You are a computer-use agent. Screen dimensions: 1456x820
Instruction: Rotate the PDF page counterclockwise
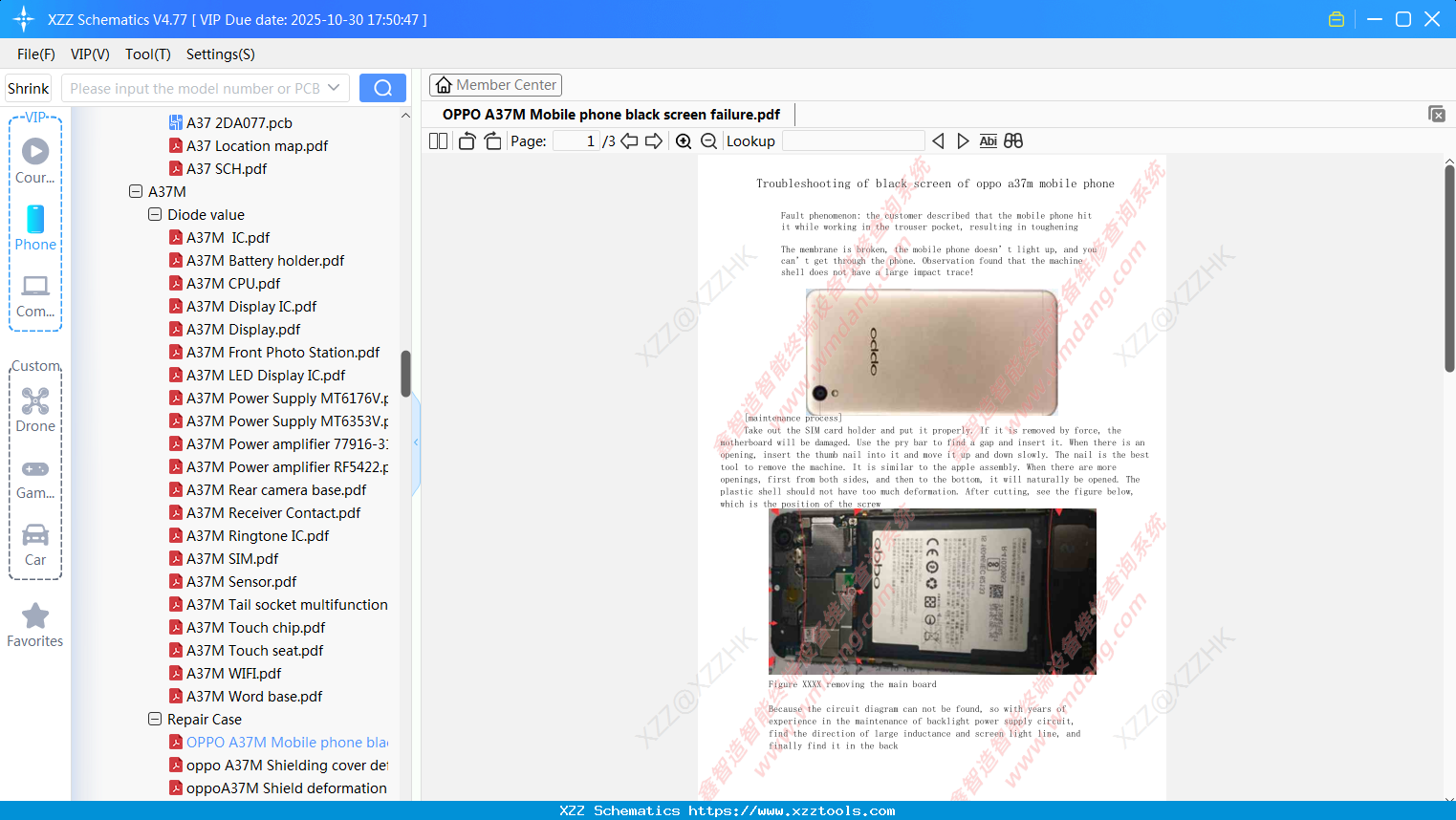[467, 140]
